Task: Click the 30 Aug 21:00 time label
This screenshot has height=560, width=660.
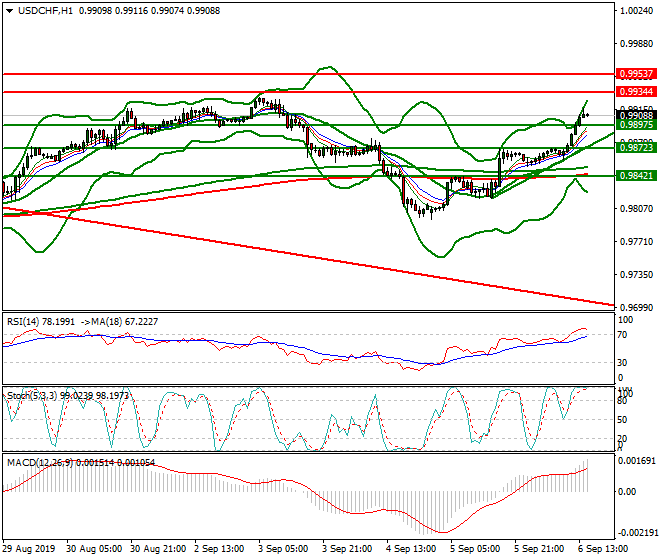Action: coord(158,549)
